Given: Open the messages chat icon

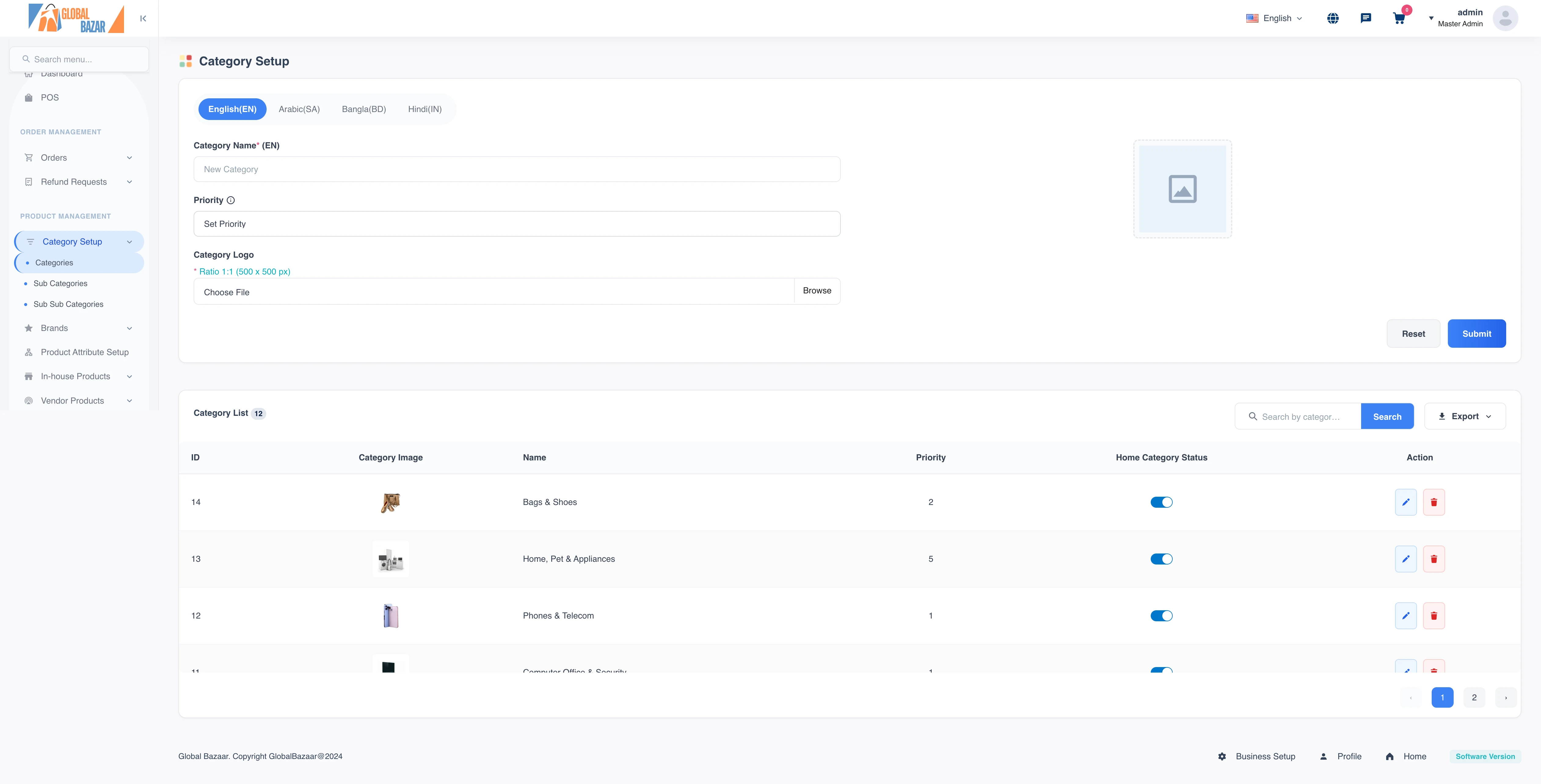Looking at the screenshot, I should point(1366,19).
